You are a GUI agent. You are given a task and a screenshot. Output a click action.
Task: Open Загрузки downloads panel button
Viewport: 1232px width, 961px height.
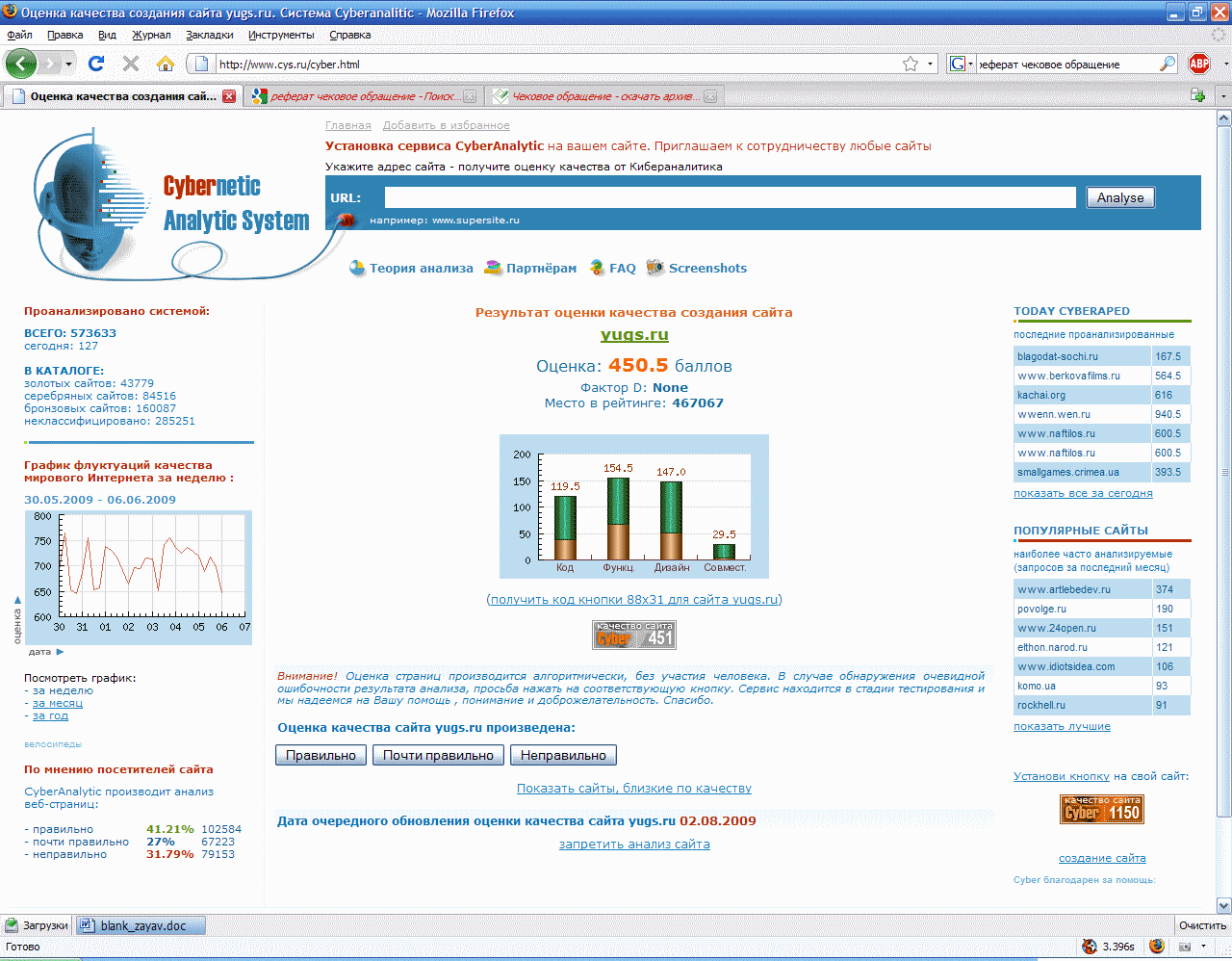pos(38,925)
